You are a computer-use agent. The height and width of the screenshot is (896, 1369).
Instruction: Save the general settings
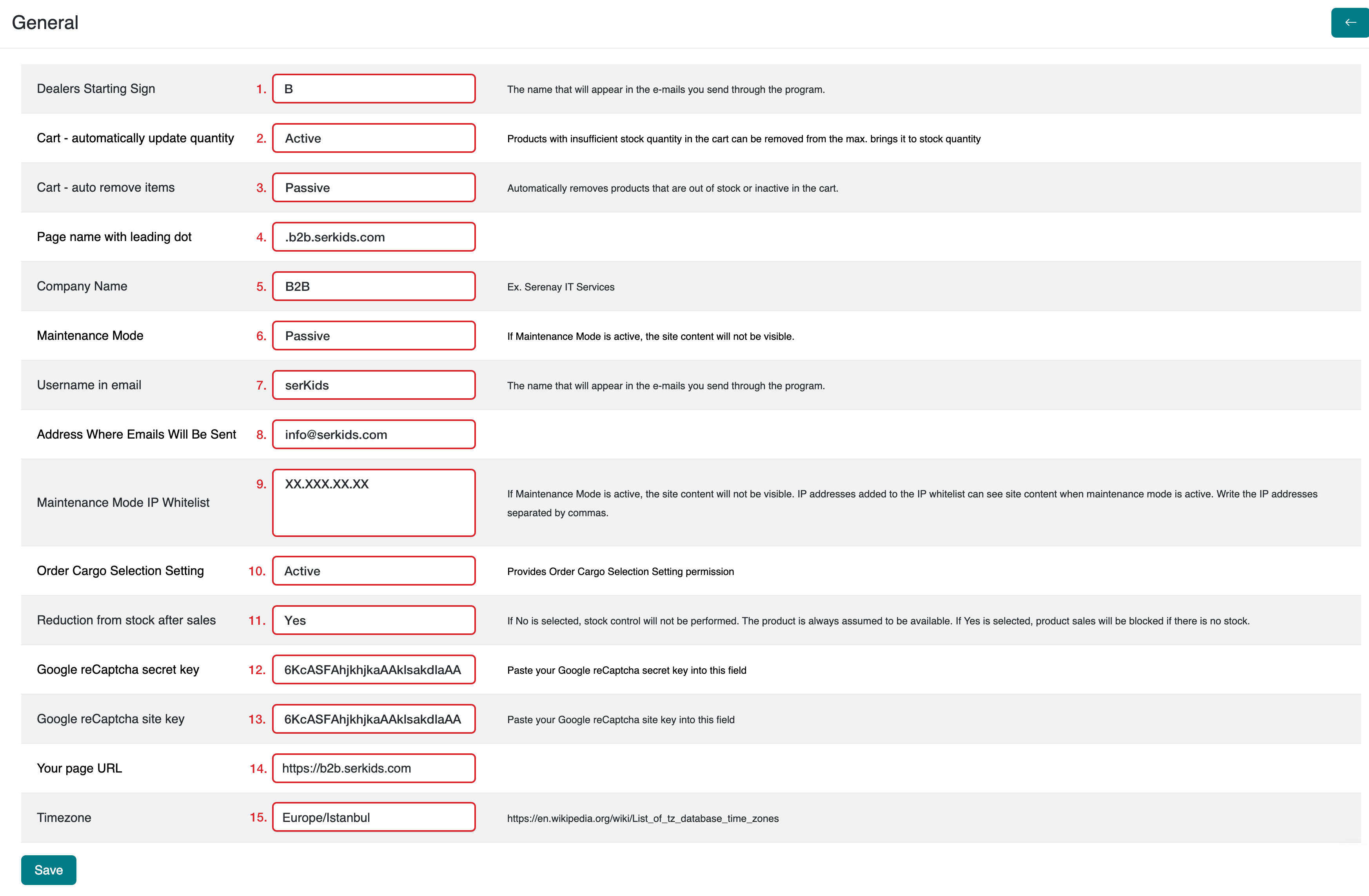point(48,870)
